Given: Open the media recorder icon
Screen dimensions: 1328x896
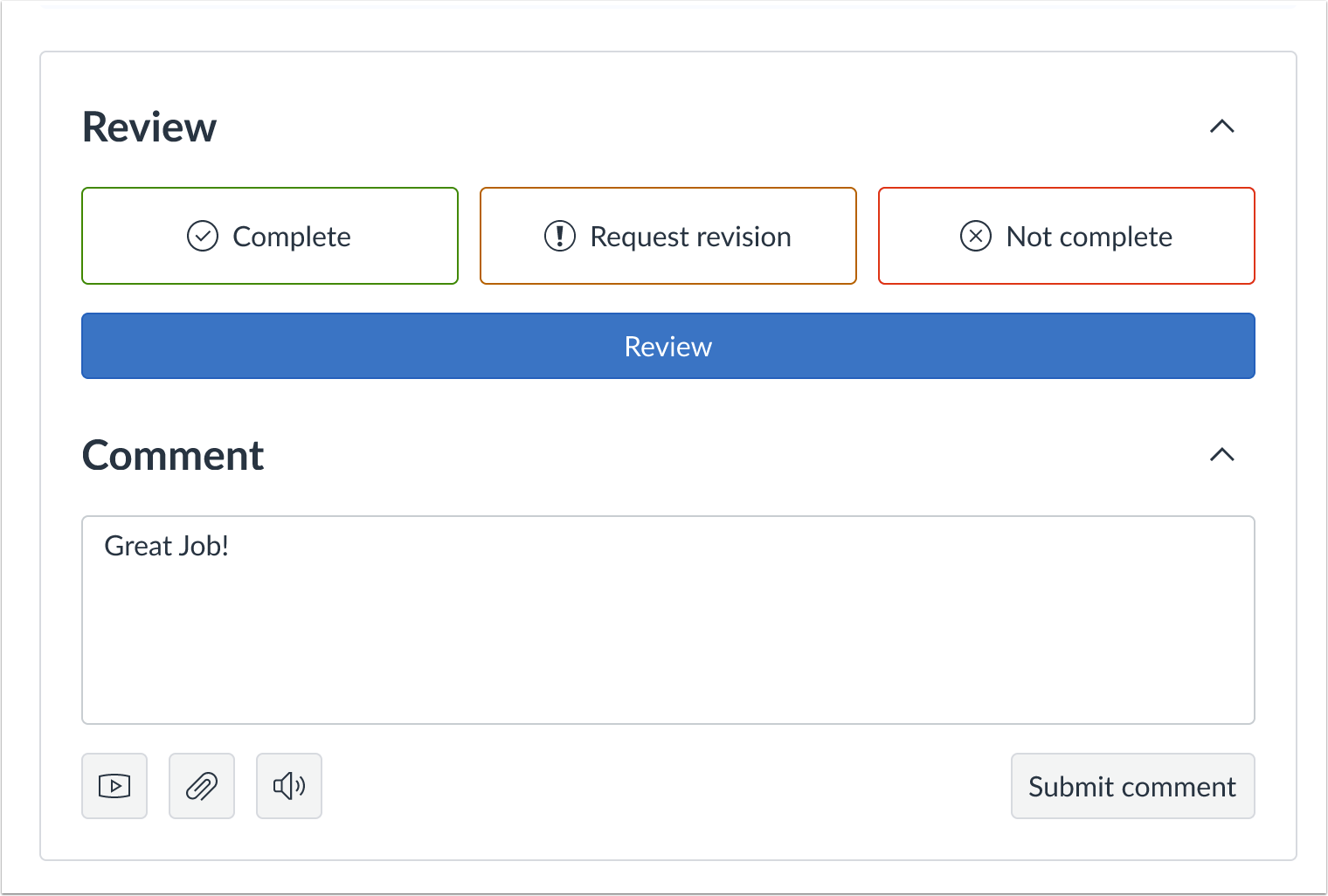Looking at the screenshot, I should 114,786.
